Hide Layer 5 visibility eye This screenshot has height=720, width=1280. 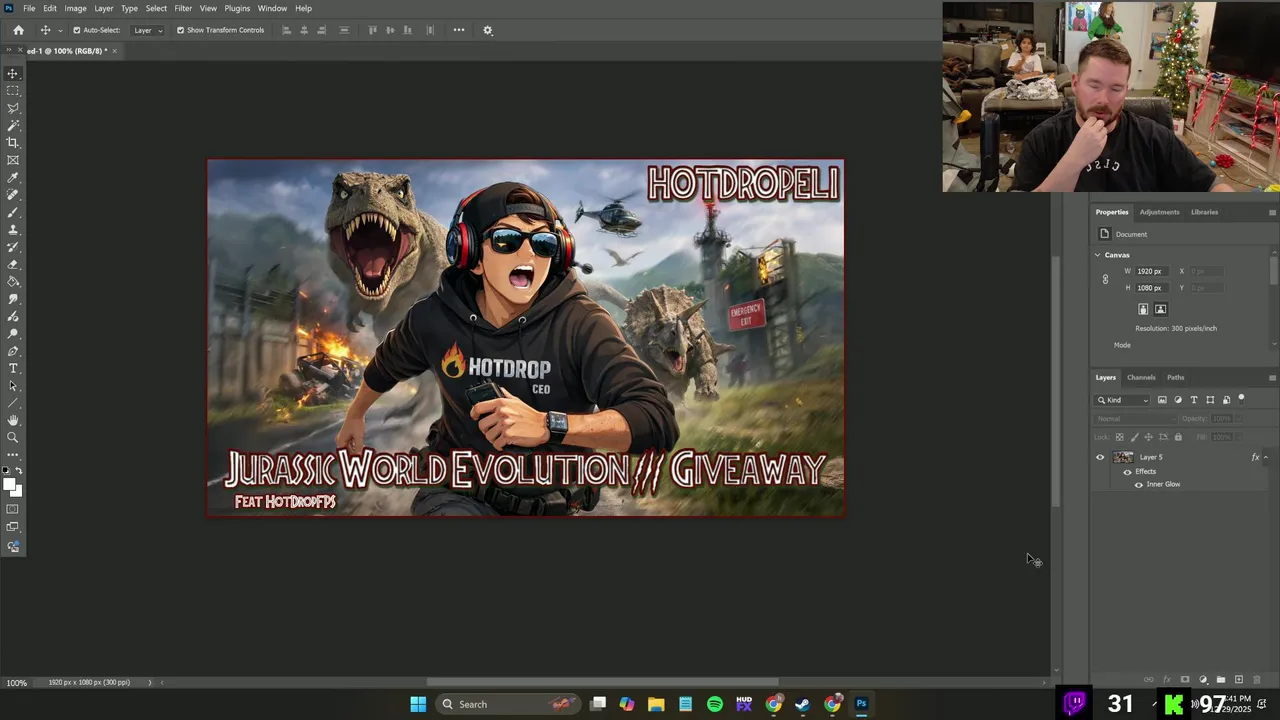[x=1100, y=457]
